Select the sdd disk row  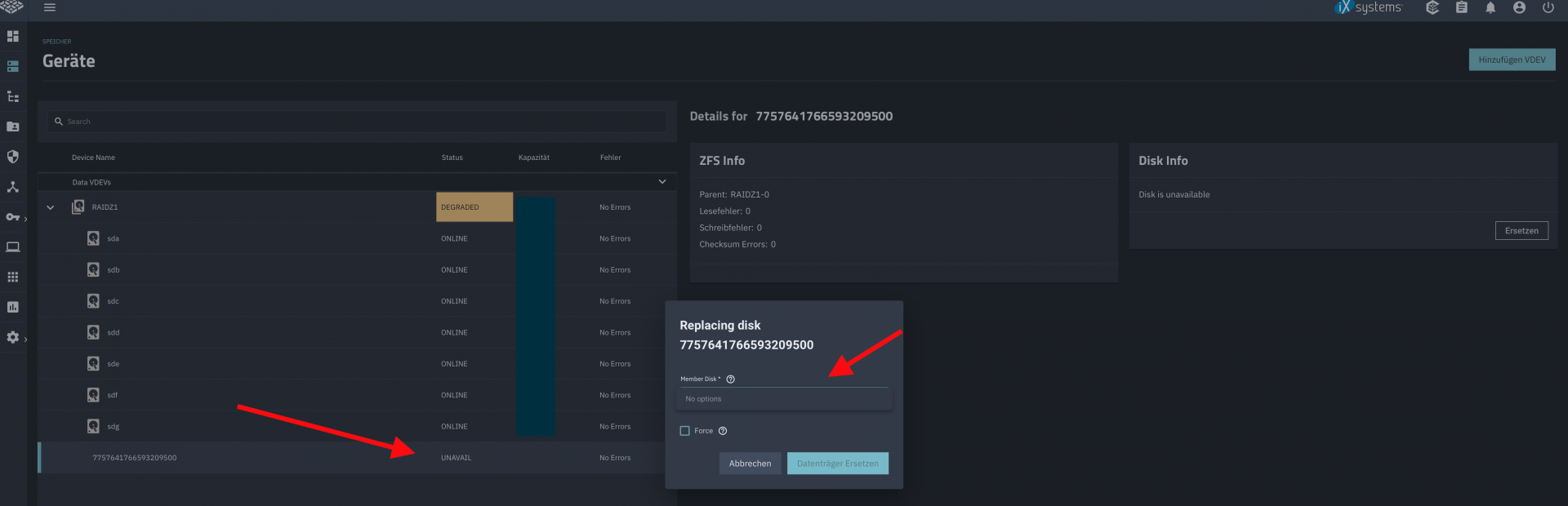[357, 332]
